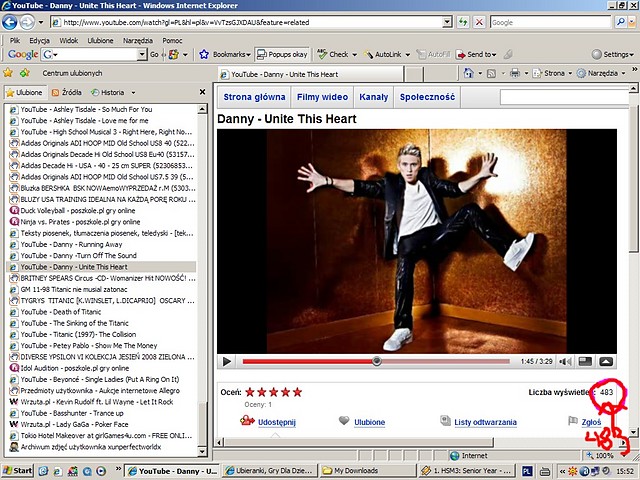Image resolution: width=640 pixels, height=480 pixels.
Task: Expand the Google toolbar search box dropdown
Action: tap(142, 54)
